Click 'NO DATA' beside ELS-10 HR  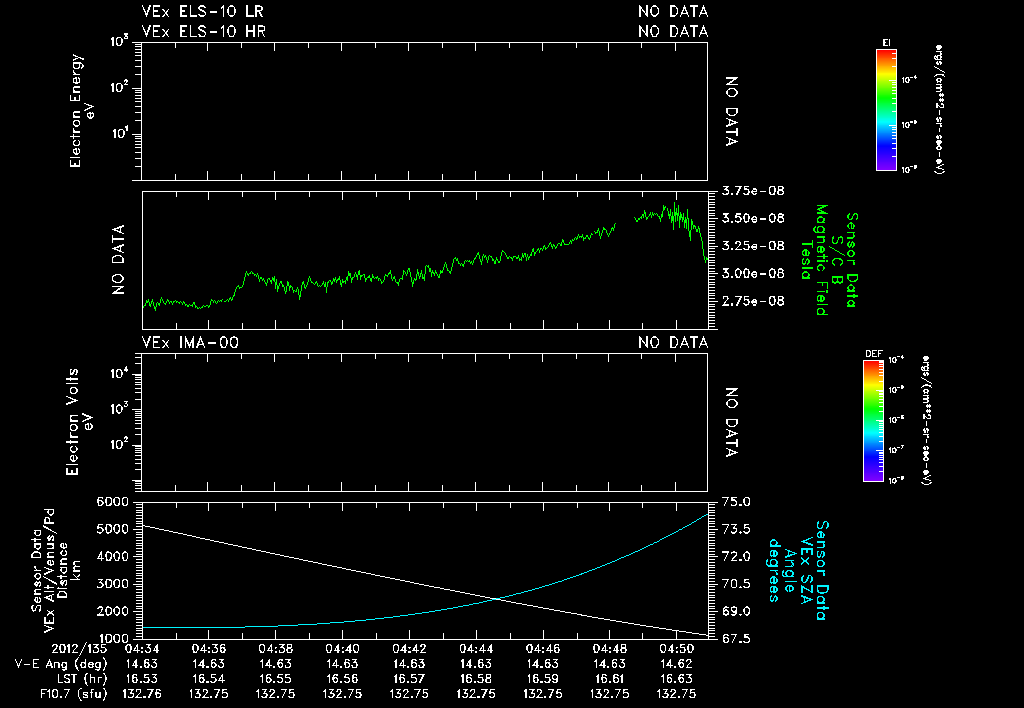coord(673,31)
